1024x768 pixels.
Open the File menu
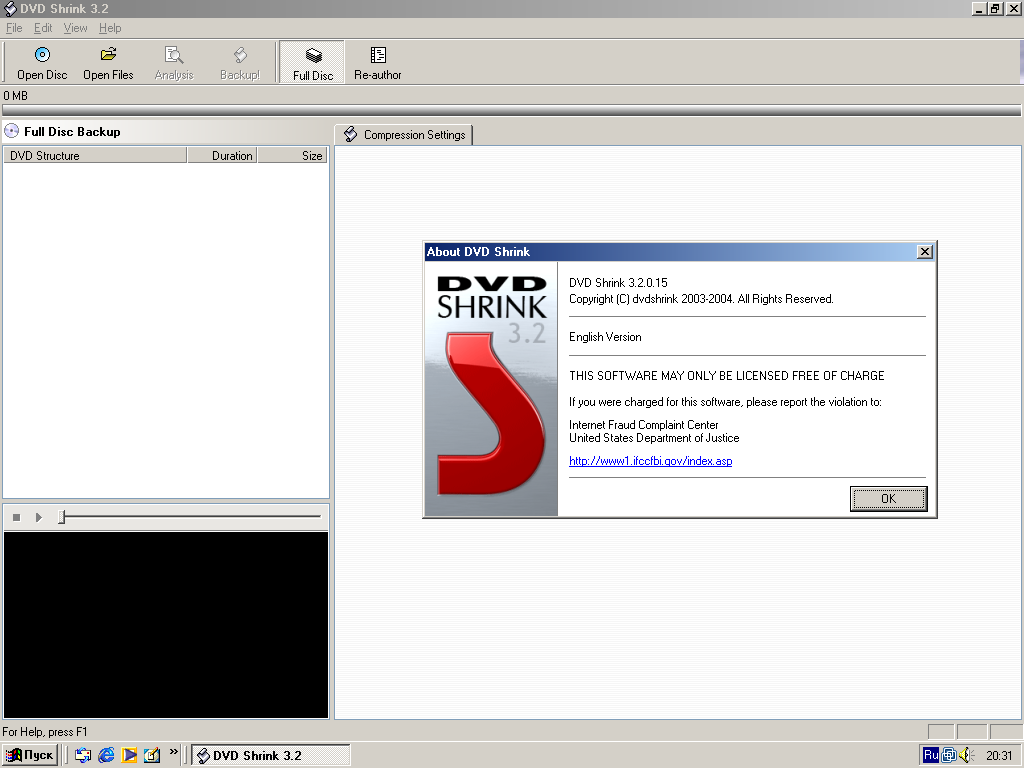point(14,28)
